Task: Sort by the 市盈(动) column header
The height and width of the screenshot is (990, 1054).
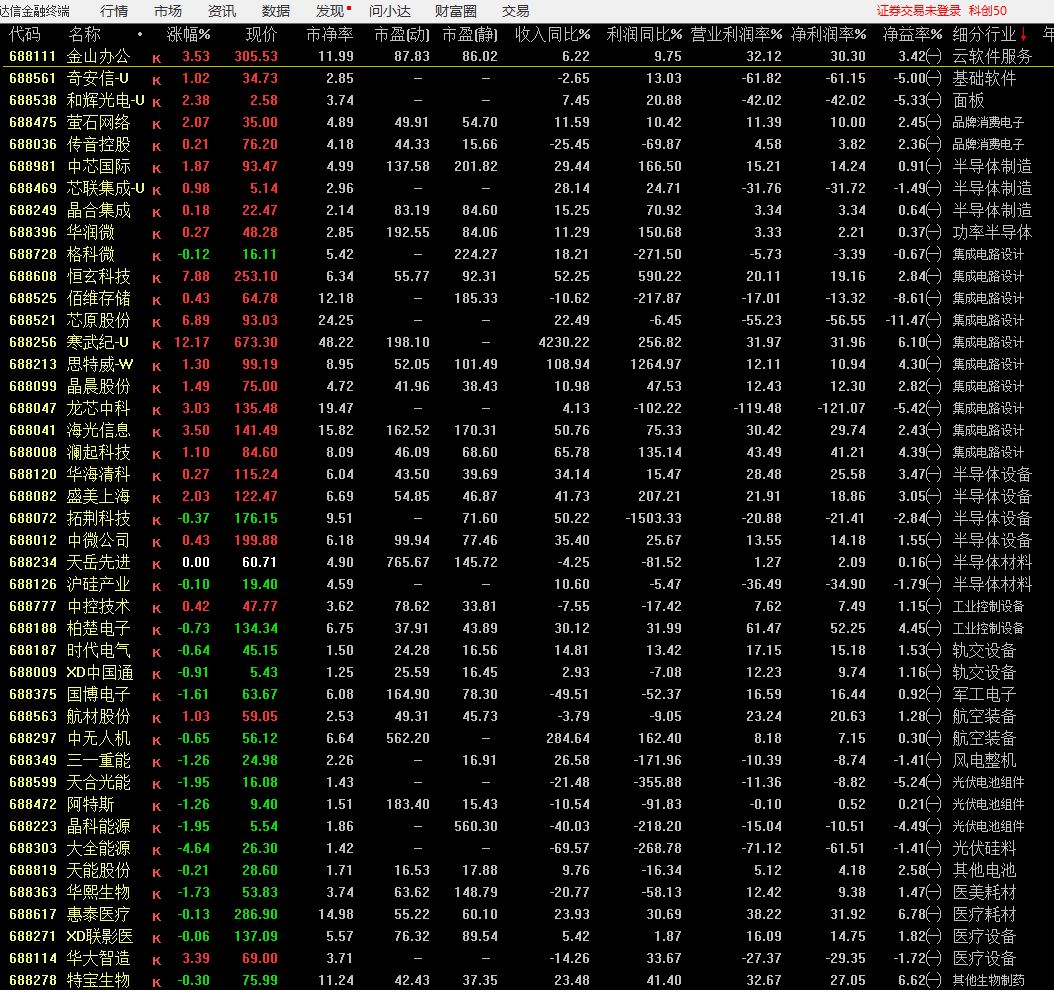Action: [402, 34]
